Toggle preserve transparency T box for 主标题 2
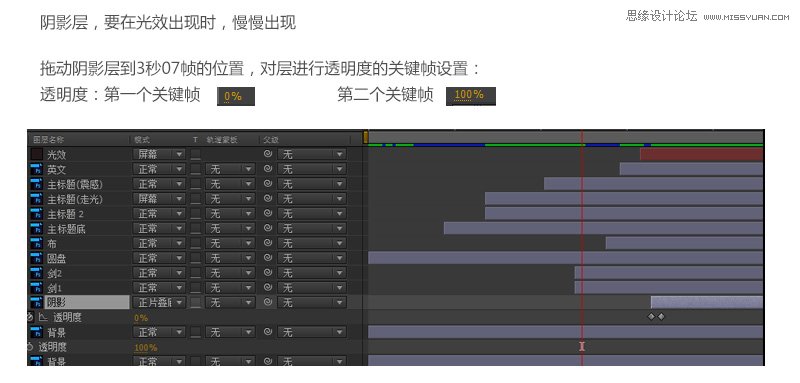The image size is (800, 383). [196, 213]
